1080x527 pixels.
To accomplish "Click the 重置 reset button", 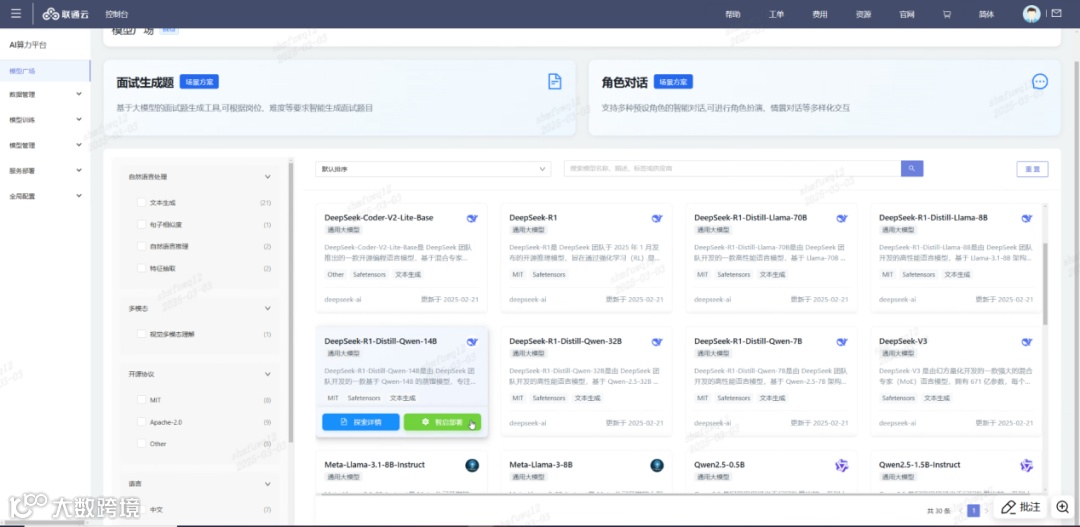I will point(1032,169).
